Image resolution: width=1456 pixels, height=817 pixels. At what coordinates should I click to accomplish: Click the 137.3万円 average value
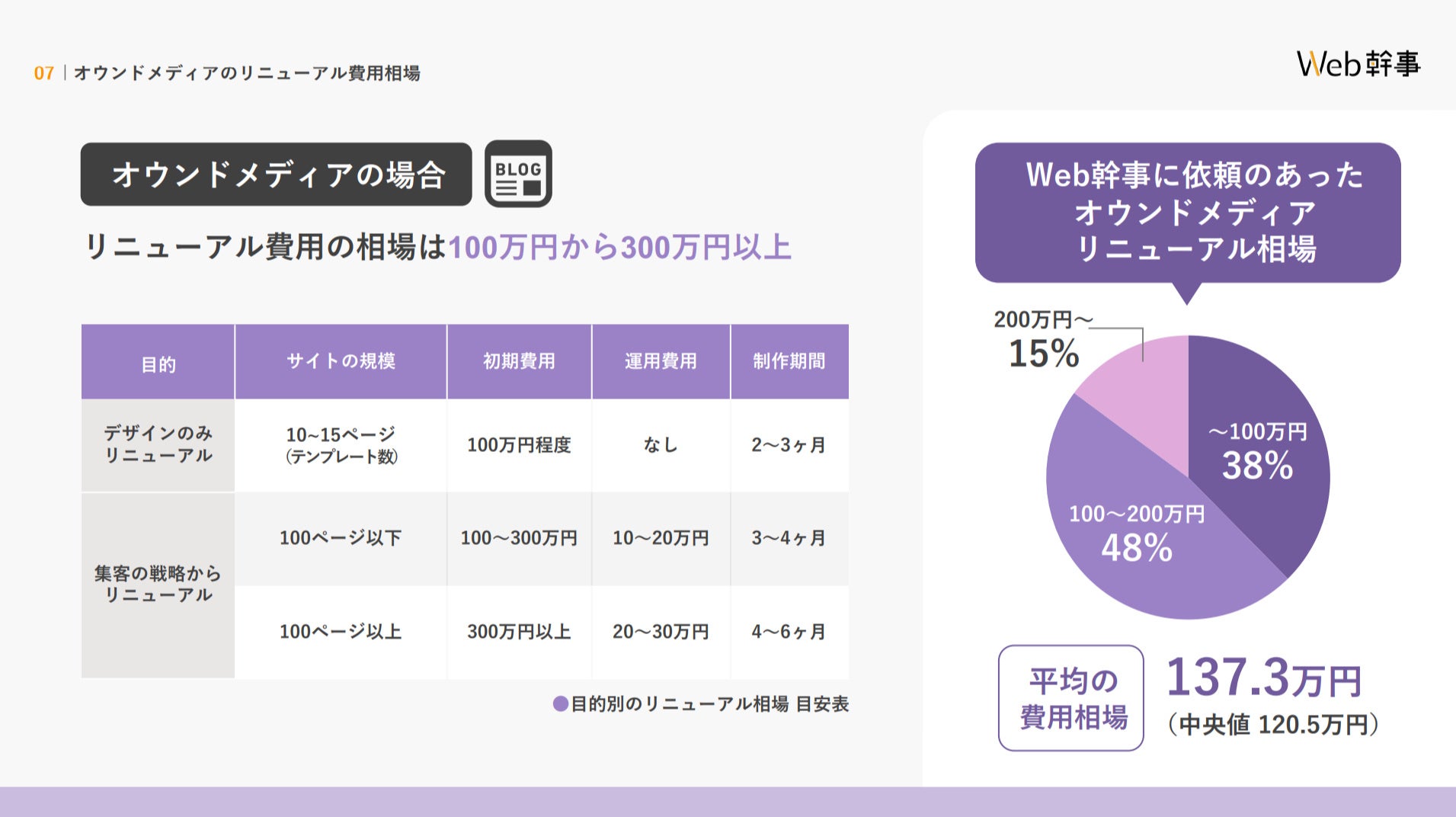click(1263, 678)
